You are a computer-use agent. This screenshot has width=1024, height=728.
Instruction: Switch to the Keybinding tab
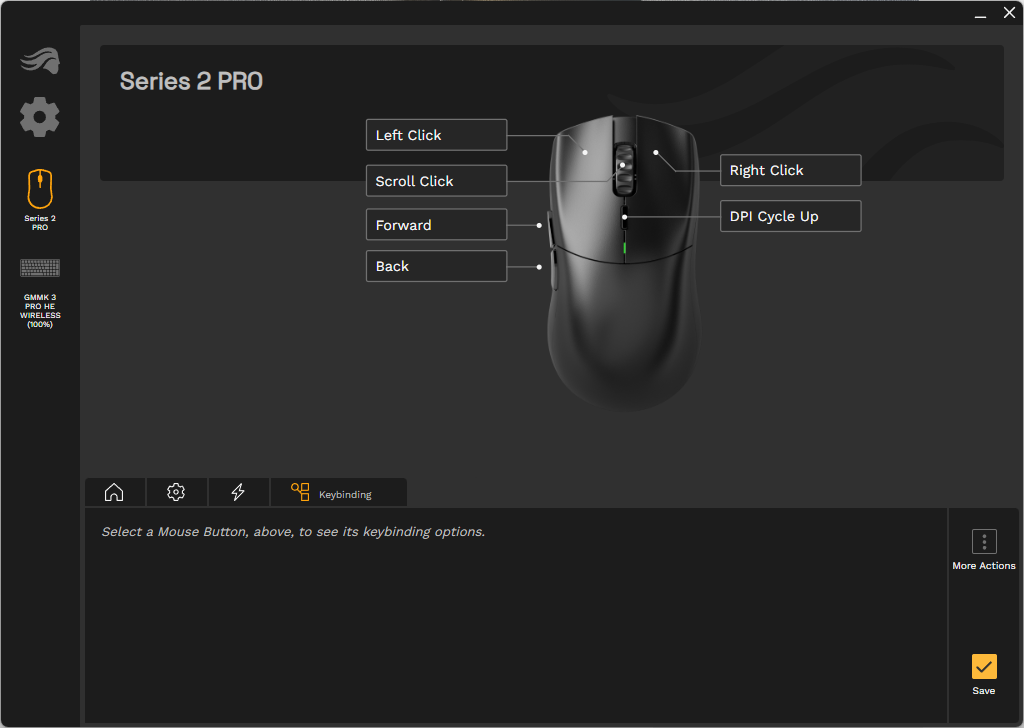[337, 492]
